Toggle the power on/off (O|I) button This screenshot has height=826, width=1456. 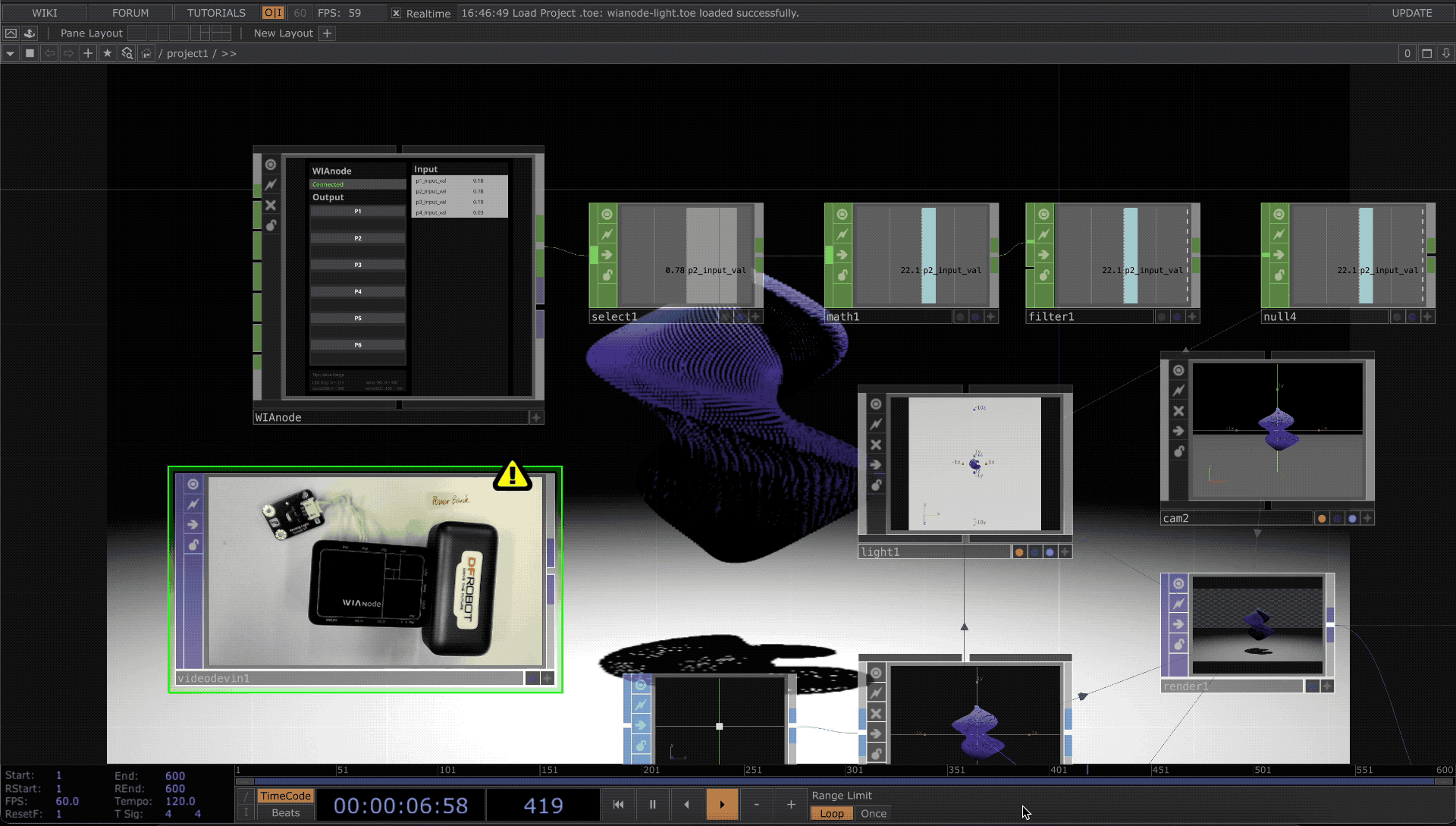273,13
